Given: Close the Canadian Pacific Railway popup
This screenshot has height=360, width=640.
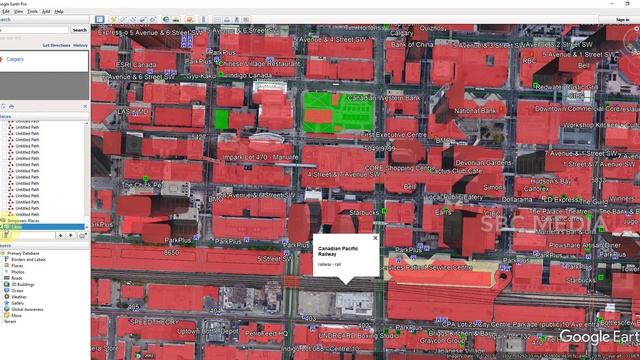Looking at the screenshot, I should 375,238.
